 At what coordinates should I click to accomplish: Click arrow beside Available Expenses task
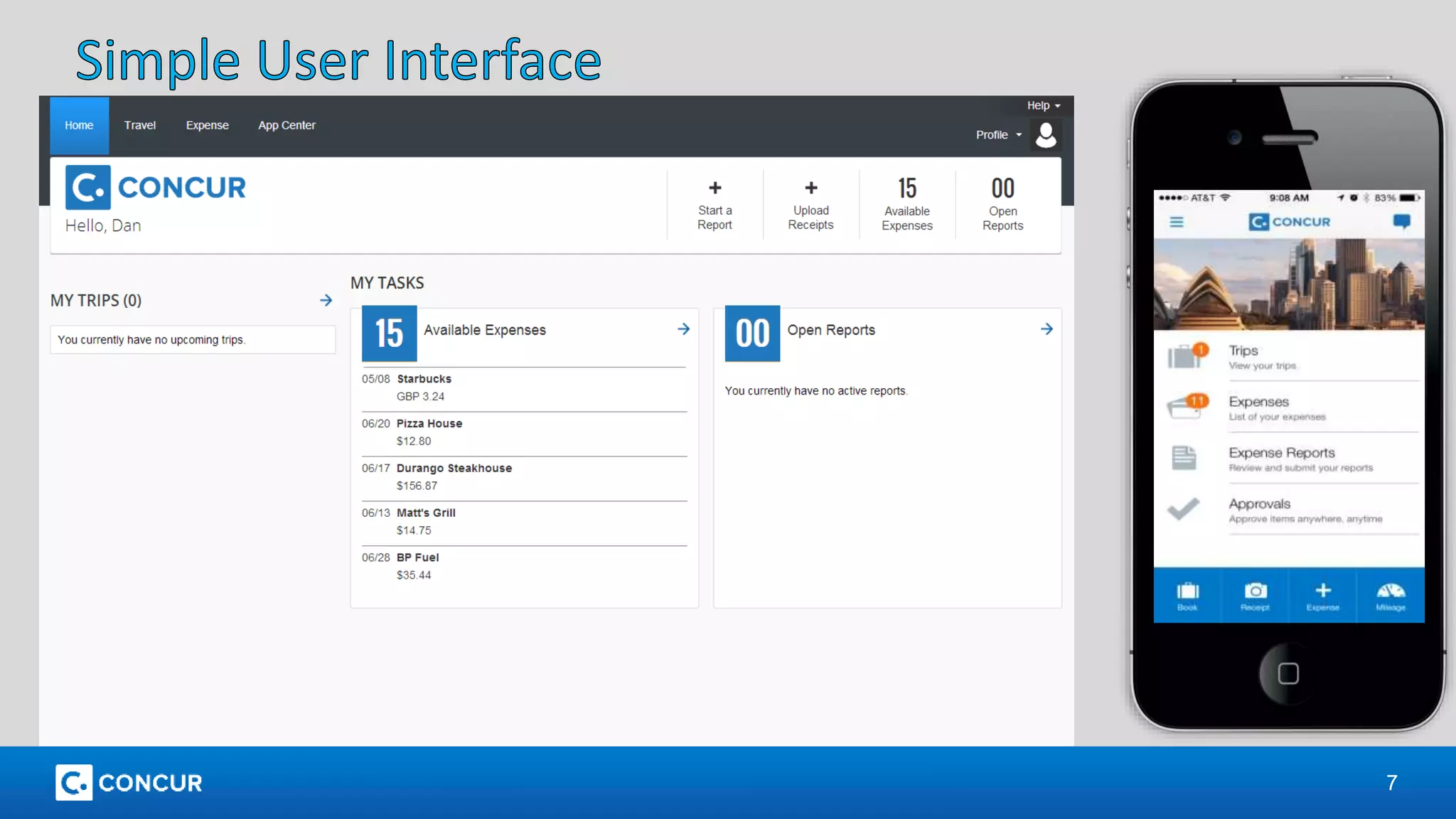point(683,329)
